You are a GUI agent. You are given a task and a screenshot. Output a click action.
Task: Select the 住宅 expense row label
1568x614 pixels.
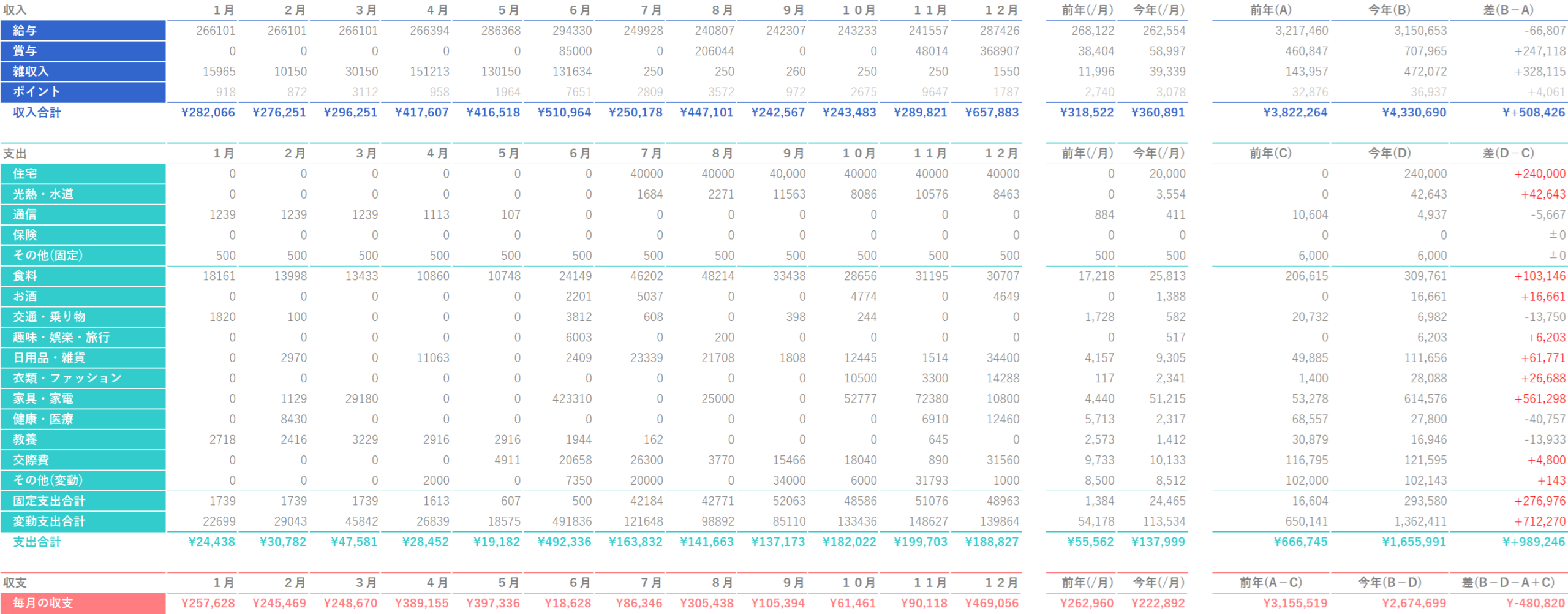(83, 174)
